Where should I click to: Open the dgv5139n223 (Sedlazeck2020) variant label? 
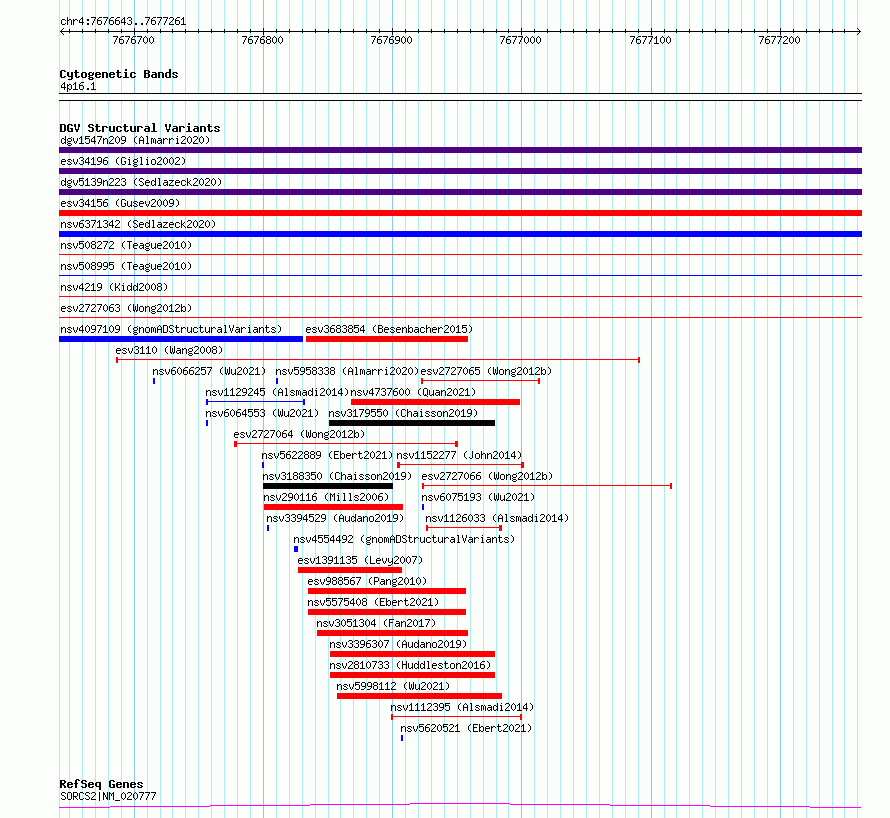pyautogui.click(x=141, y=182)
